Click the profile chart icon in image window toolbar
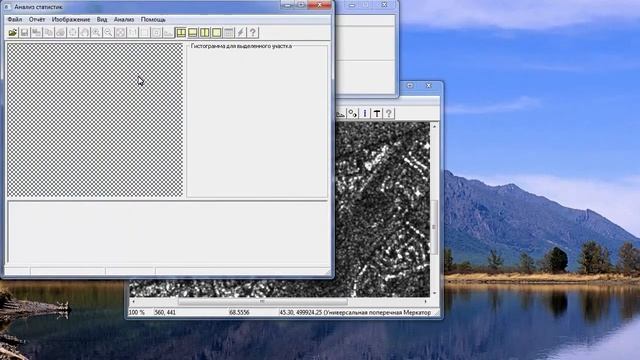 [341, 113]
